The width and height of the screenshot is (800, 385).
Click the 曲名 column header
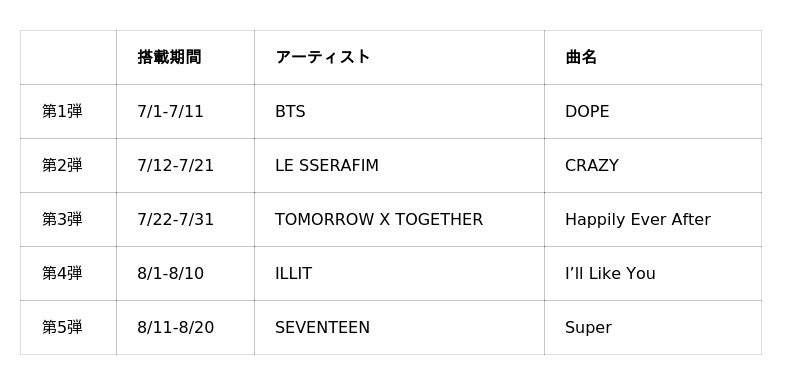pyautogui.click(x=581, y=57)
